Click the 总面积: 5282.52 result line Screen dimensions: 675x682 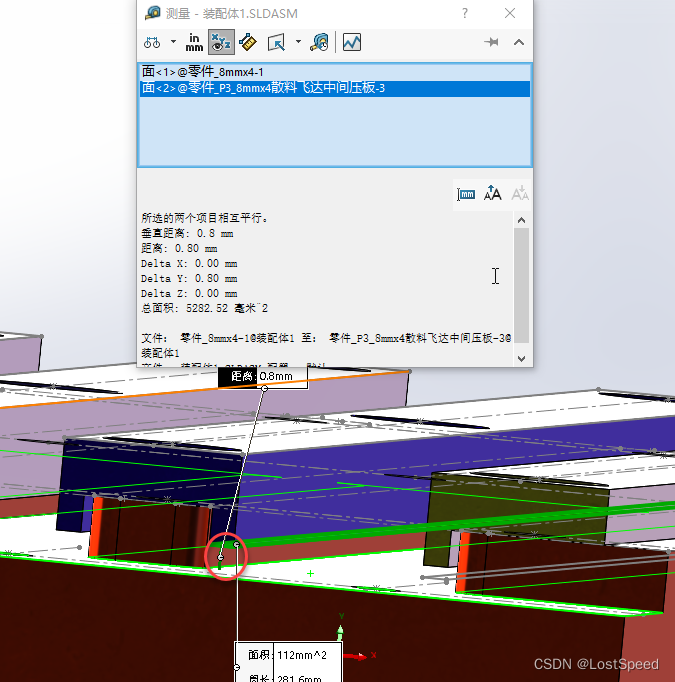204,308
